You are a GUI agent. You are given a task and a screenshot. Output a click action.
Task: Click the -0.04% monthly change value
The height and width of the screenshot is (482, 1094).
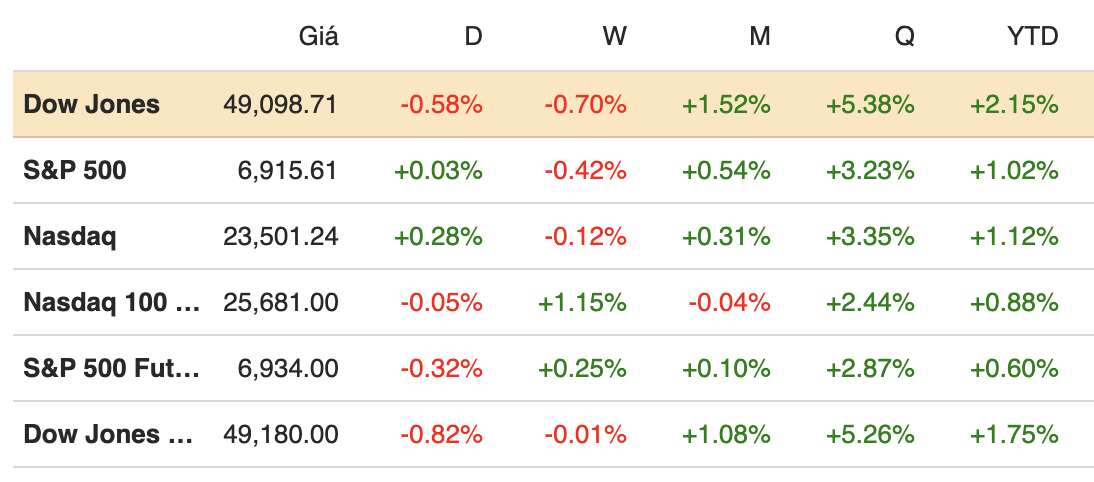(729, 302)
